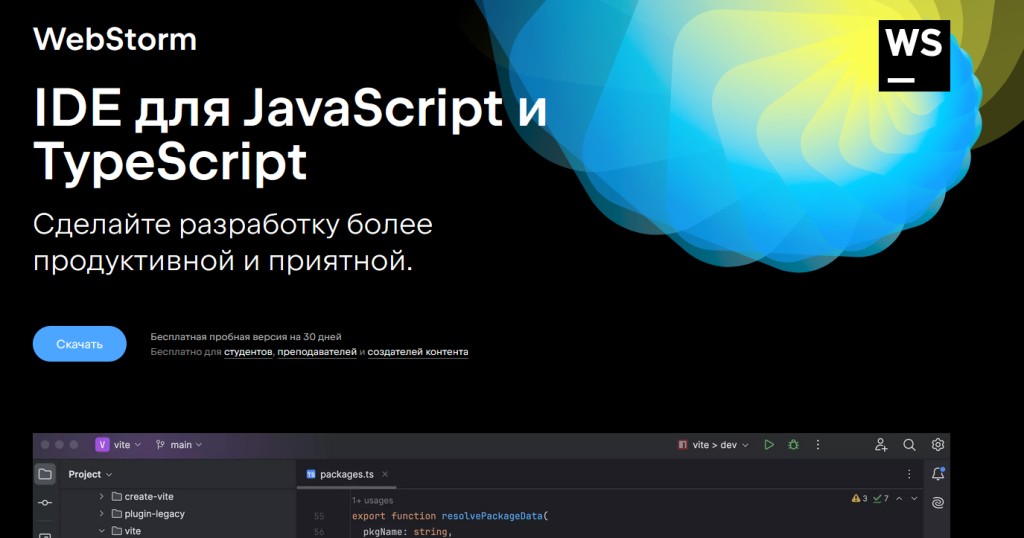
Task: Click the Search Everywhere magnifier icon
Action: (909, 445)
